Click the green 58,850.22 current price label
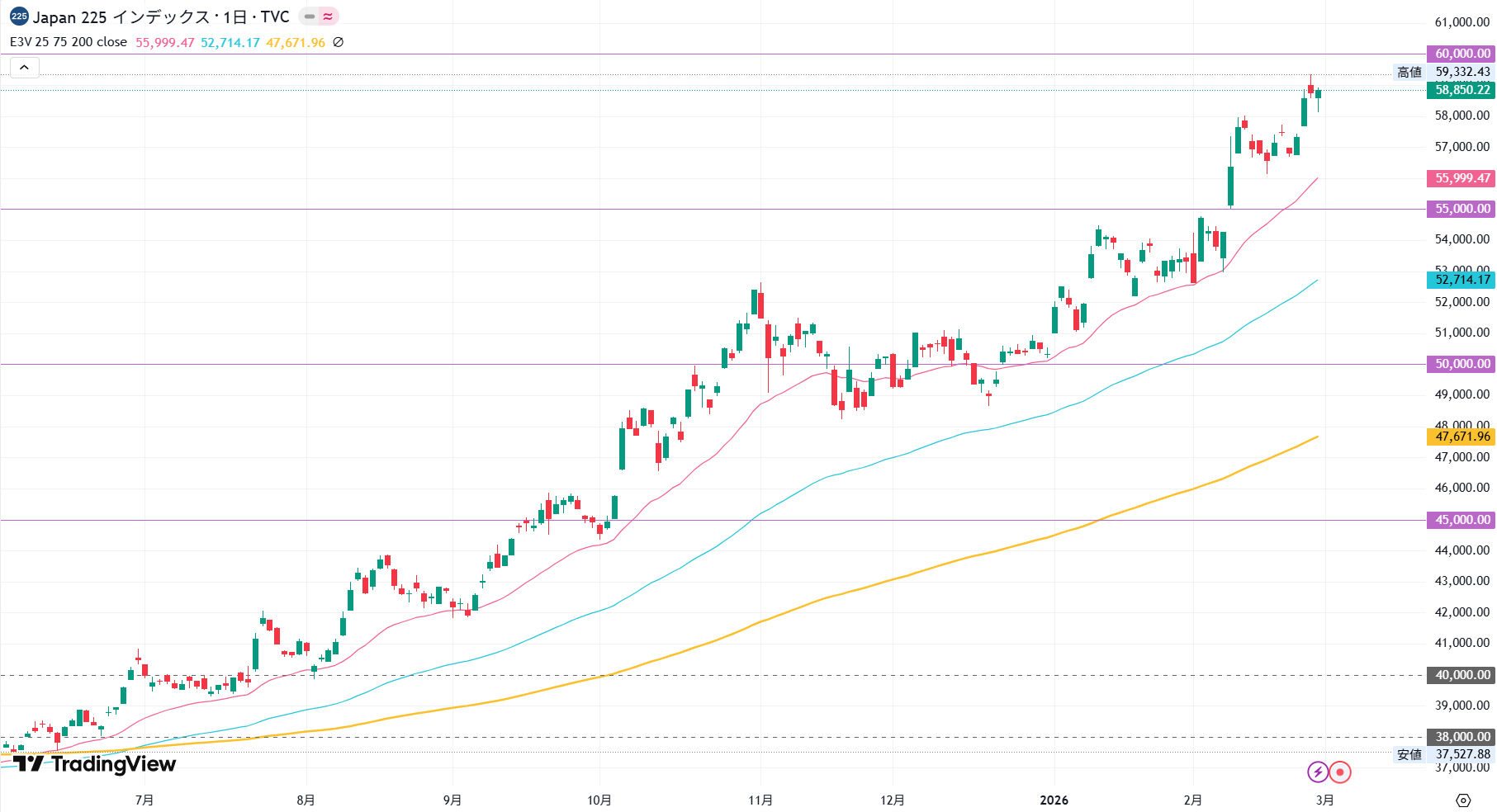 (1461, 90)
